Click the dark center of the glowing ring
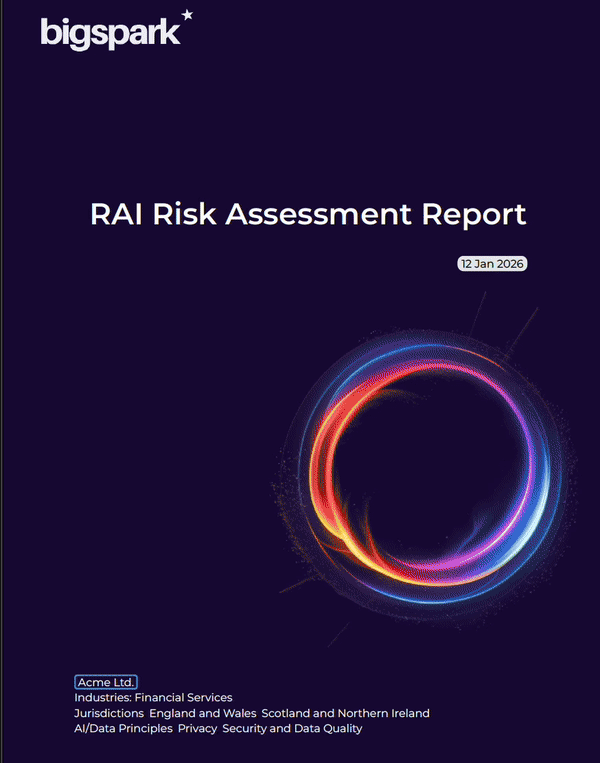 click(x=430, y=478)
